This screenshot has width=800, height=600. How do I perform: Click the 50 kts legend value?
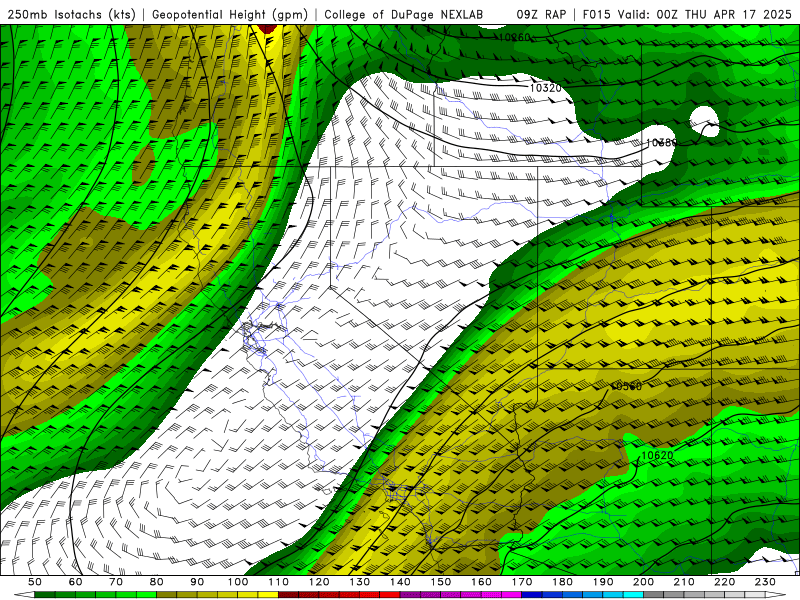pyautogui.click(x=35, y=582)
